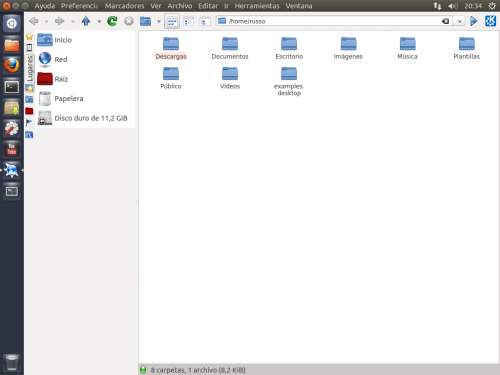
Task: Open the Files manager from launcher
Action: [x=12, y=44]
